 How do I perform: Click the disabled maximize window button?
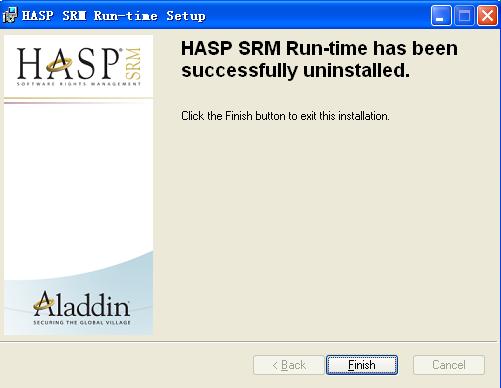coord(464,15)
